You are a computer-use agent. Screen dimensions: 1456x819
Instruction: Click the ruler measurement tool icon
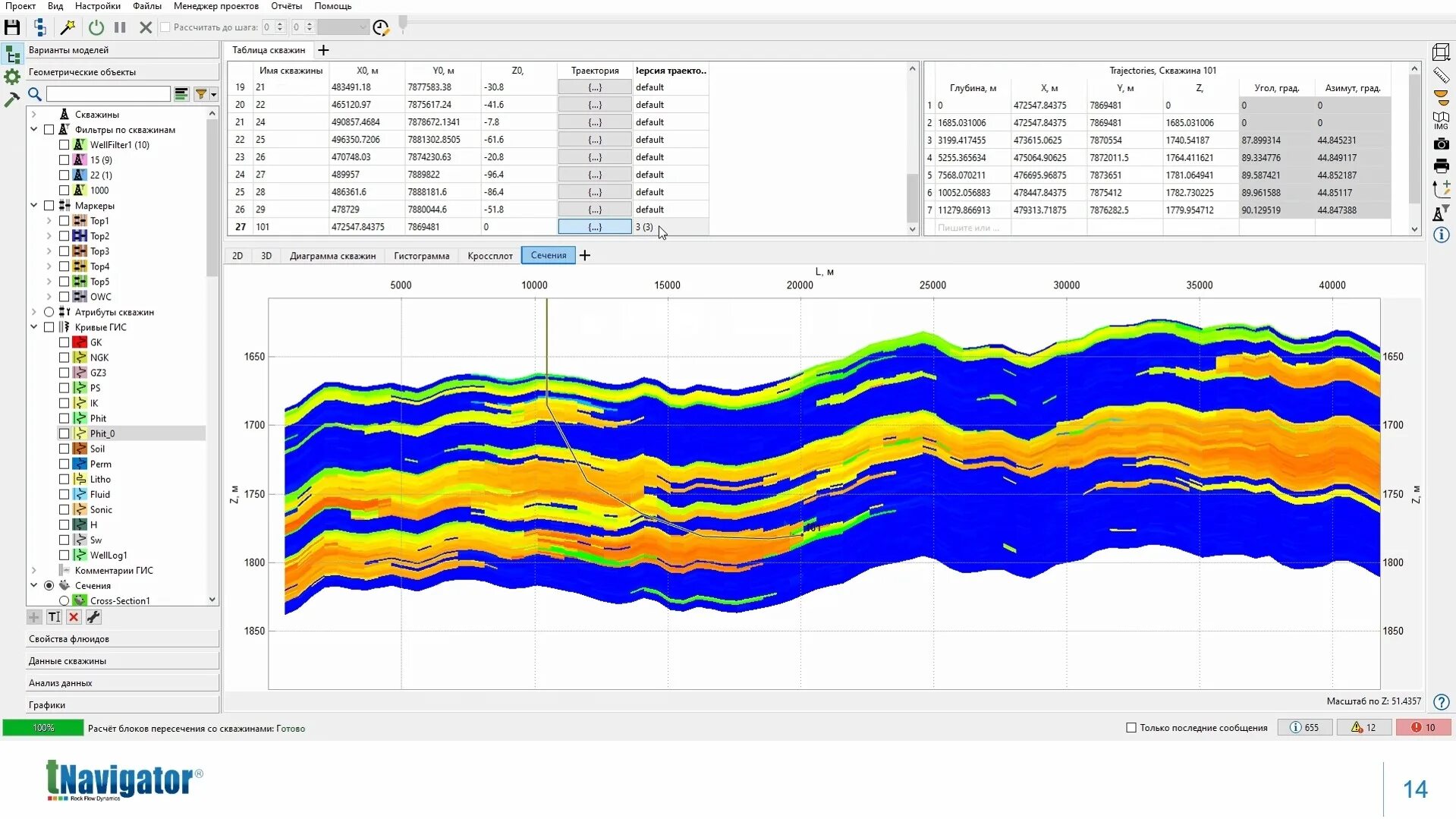(x=1441, y=74)
